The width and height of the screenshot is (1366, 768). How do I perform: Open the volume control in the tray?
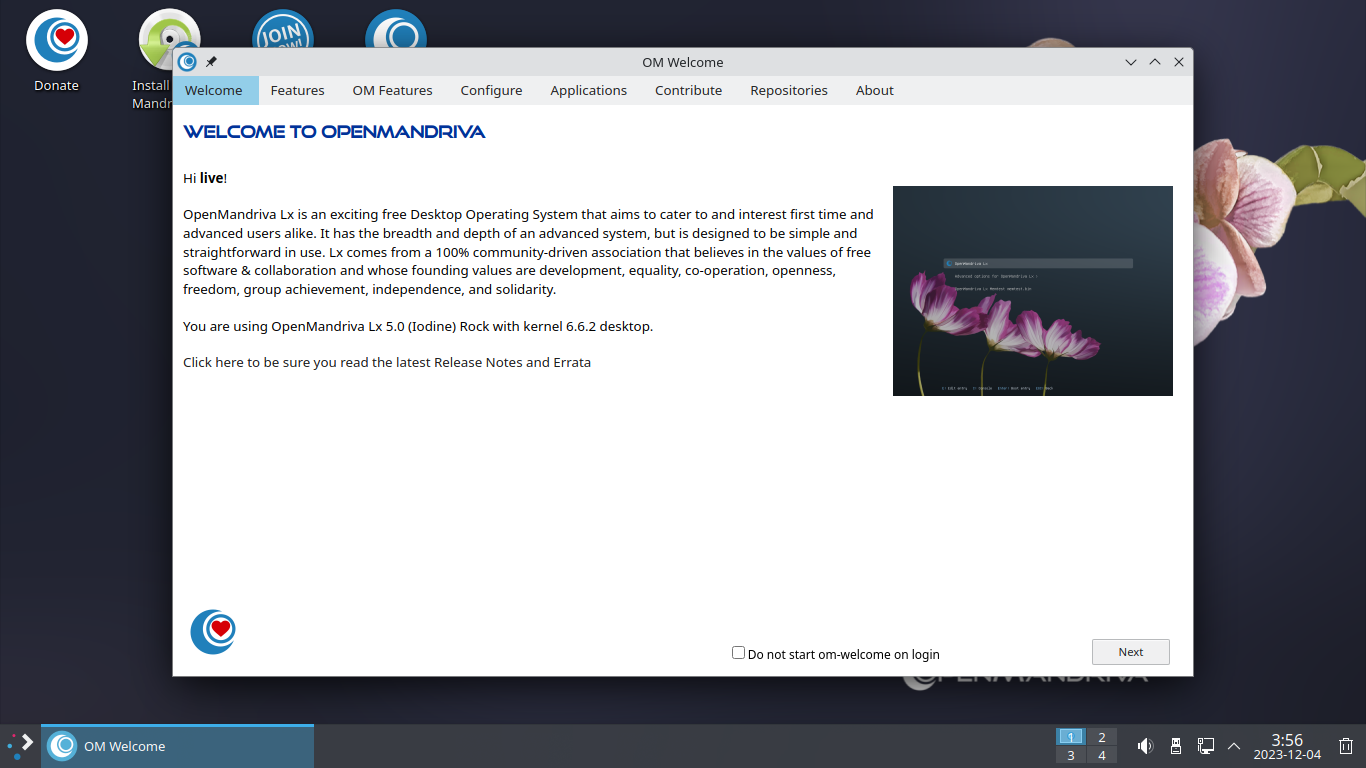1145,746
